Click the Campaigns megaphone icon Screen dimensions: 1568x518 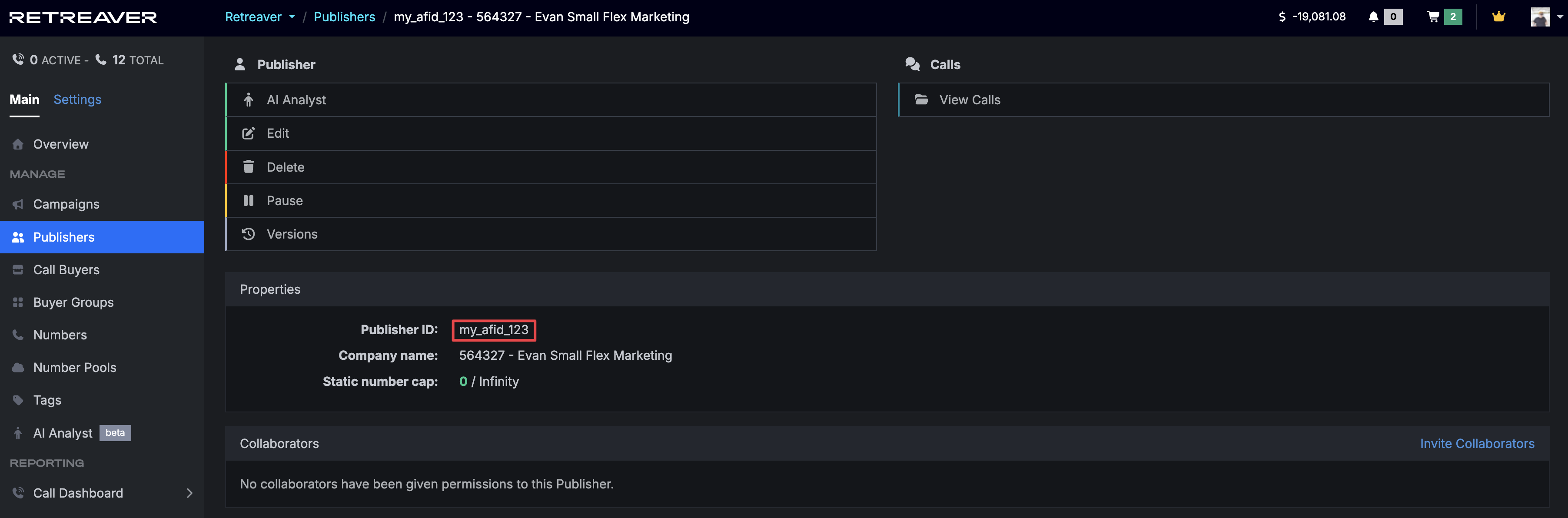point(18,204)
